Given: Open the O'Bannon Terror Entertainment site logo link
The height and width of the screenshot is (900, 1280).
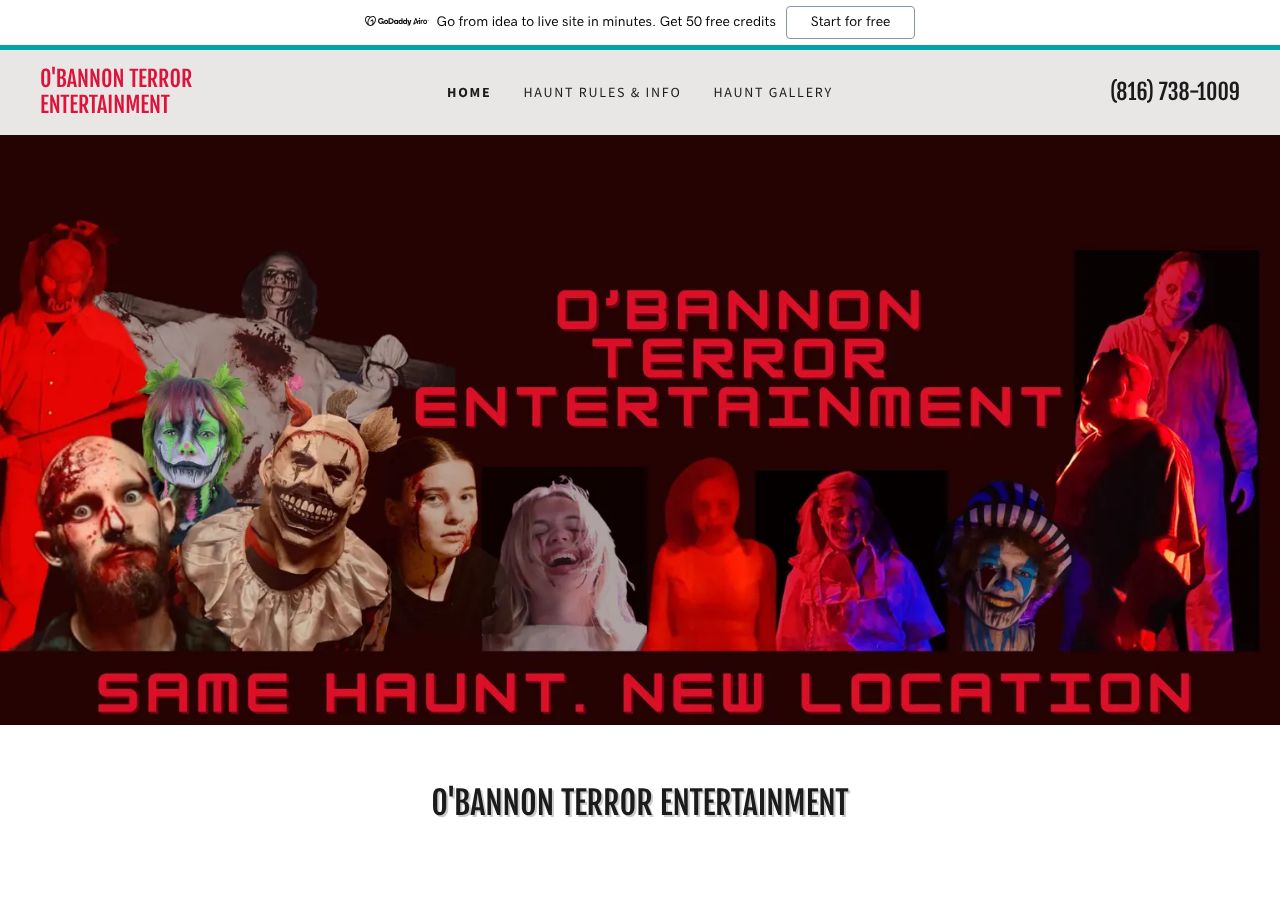Looking at the screenshot, I should tap(116, 92).
